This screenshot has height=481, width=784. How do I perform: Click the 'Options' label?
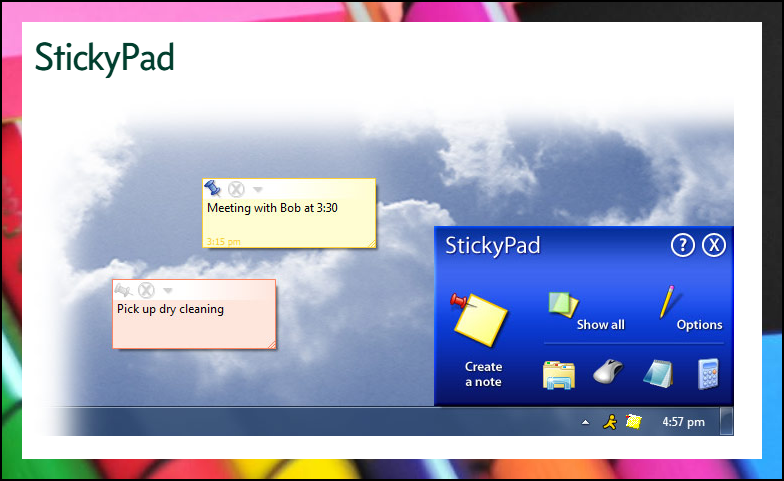(x=699, y=324)
